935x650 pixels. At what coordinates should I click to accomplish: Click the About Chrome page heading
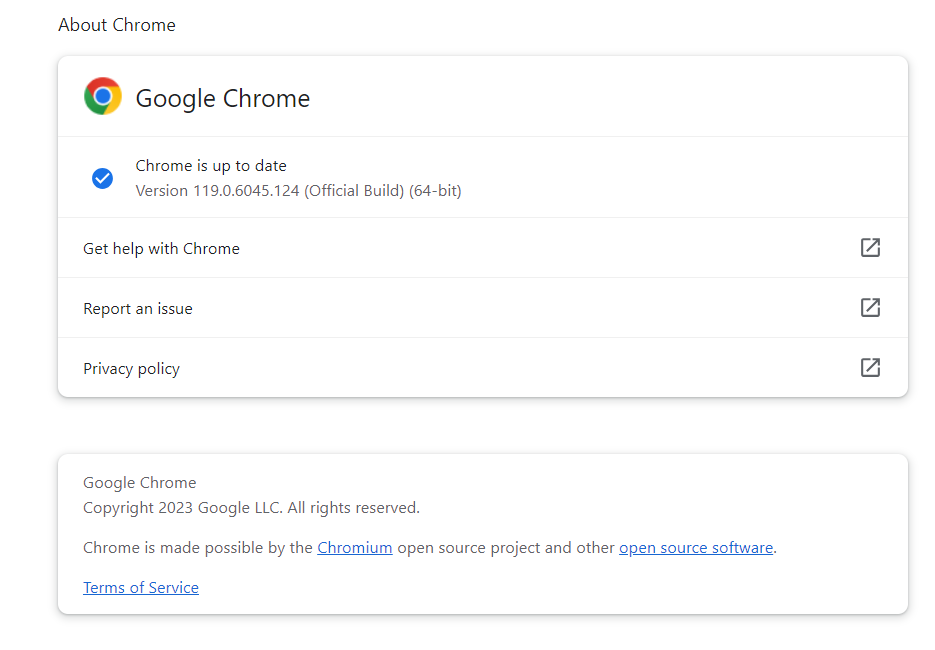pyautogui.click(x=117, y=25)
